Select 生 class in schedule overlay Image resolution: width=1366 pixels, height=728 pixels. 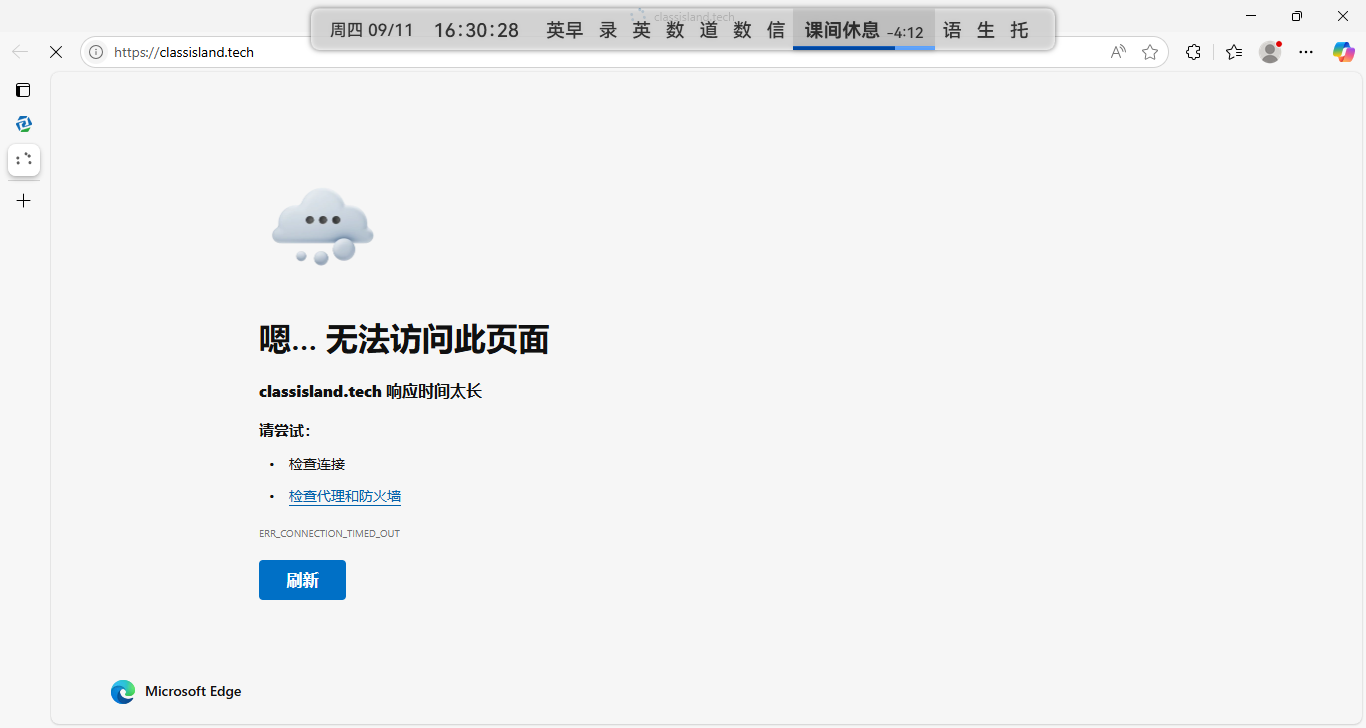986,30
